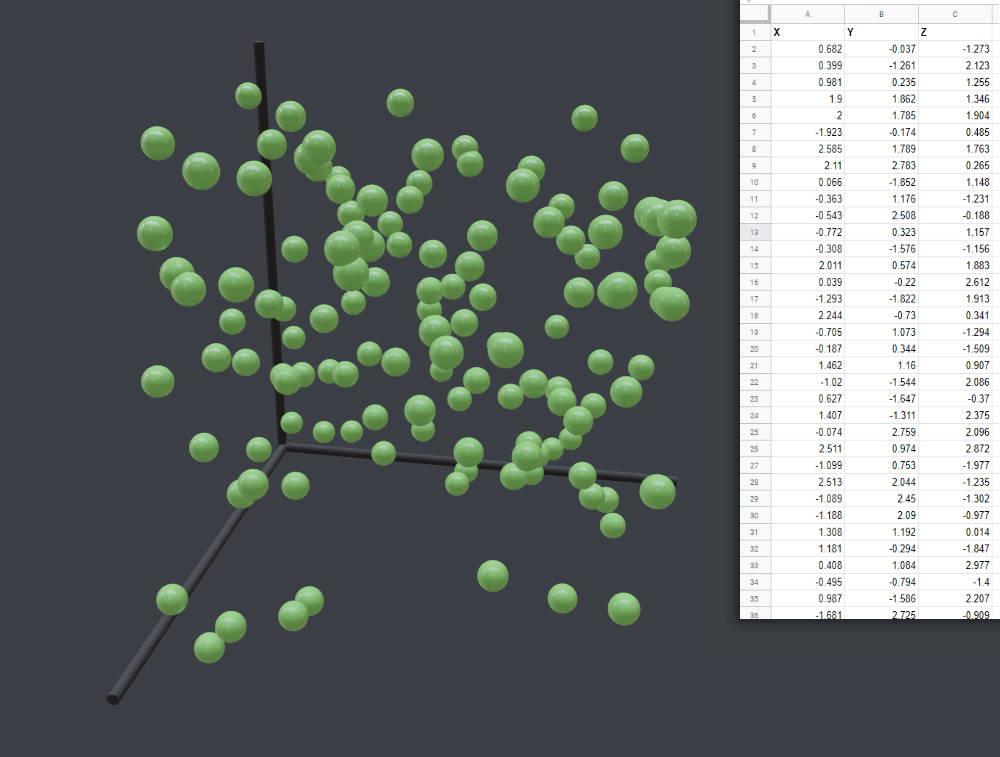1000x757 pixels.
Task: Select cell containing 1.346
Action: pyautogui.click(x=955, y=99)
